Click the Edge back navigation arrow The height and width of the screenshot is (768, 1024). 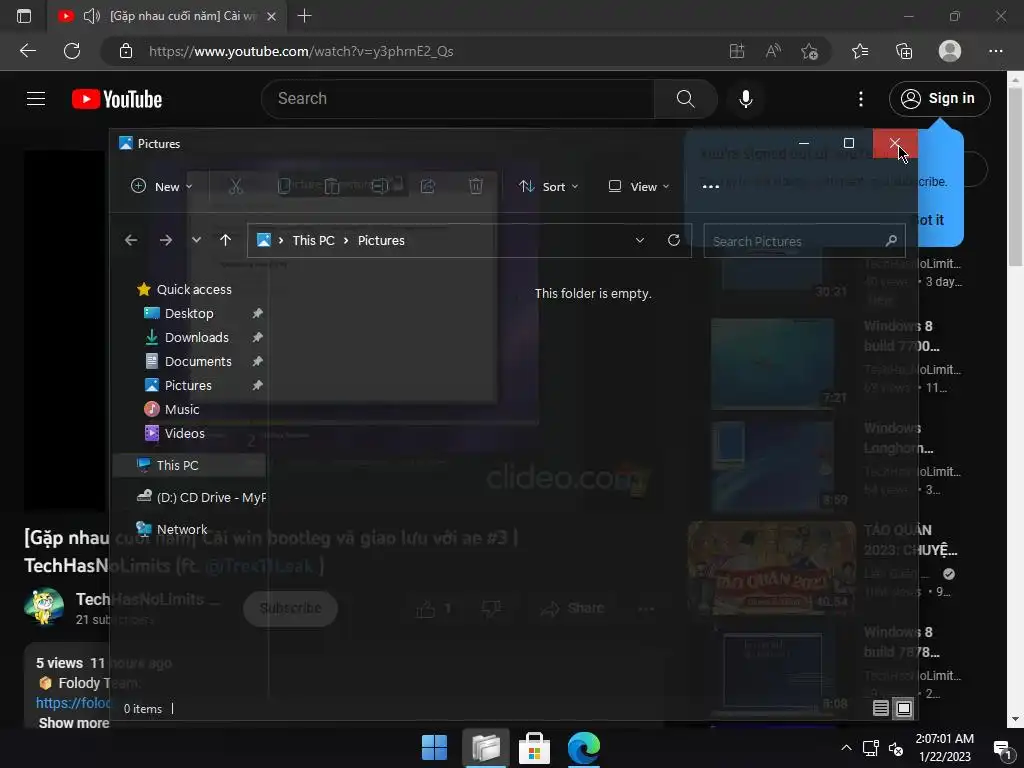point(28,51)
